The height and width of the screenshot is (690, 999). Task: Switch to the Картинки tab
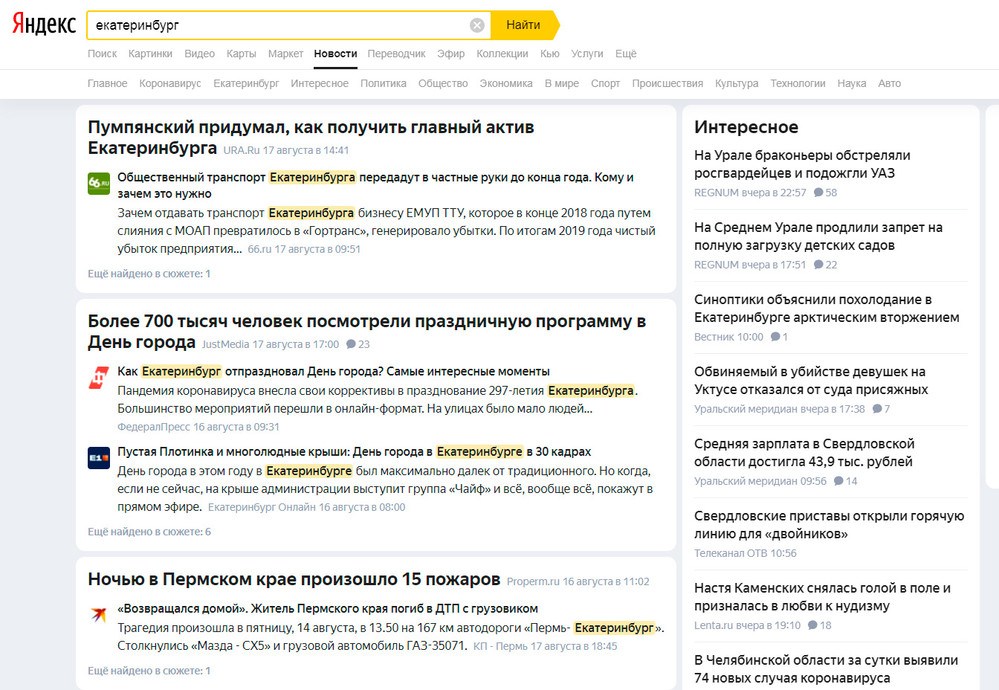tap(151, 54)
